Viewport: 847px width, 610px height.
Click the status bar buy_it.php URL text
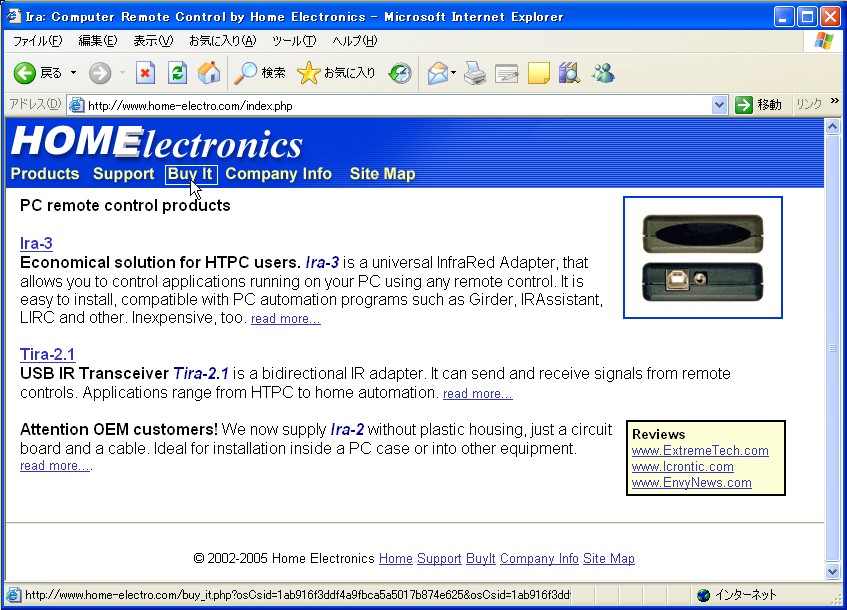coord(298,595)
